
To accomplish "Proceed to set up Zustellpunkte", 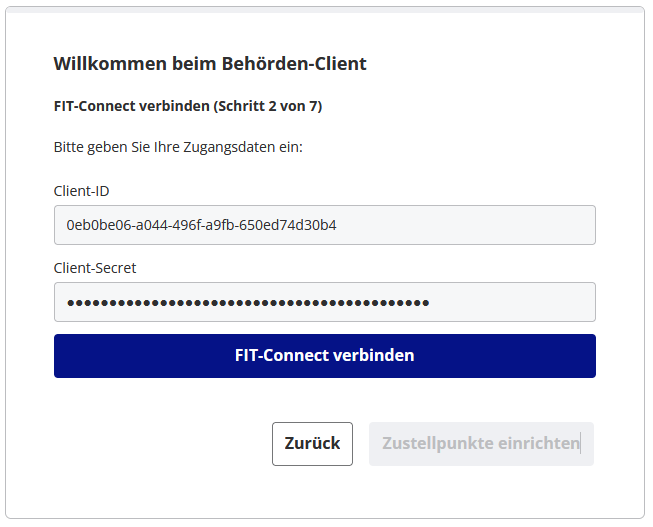I will [481, 444].
